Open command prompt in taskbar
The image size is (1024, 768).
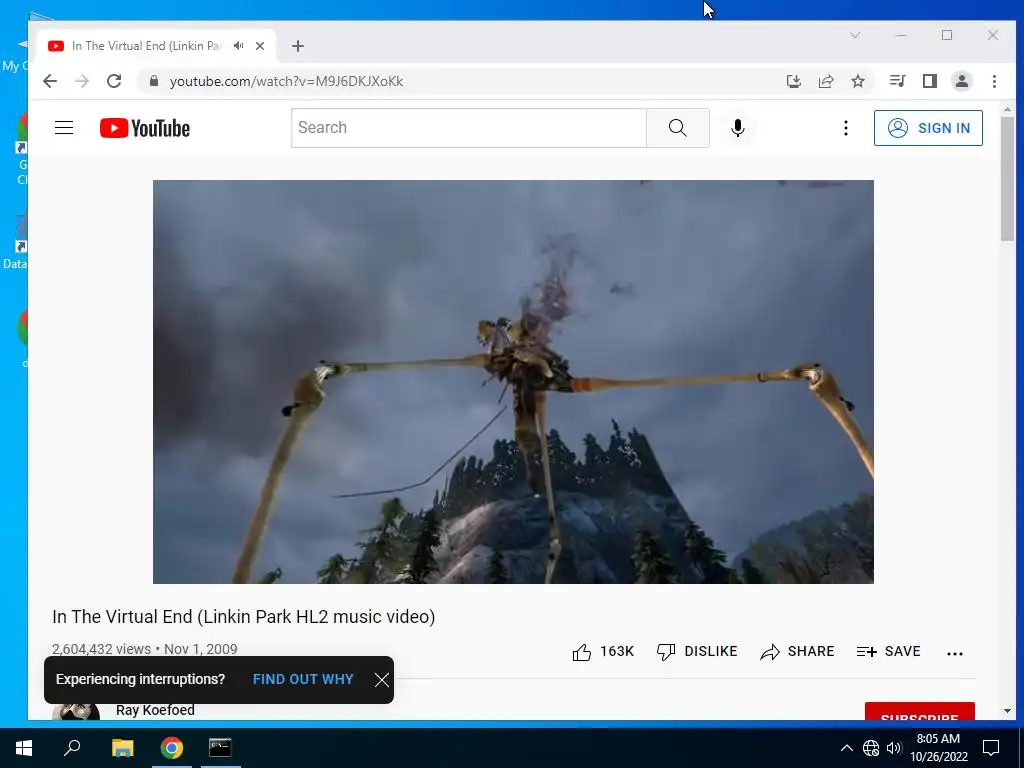[x=220, y=748]
